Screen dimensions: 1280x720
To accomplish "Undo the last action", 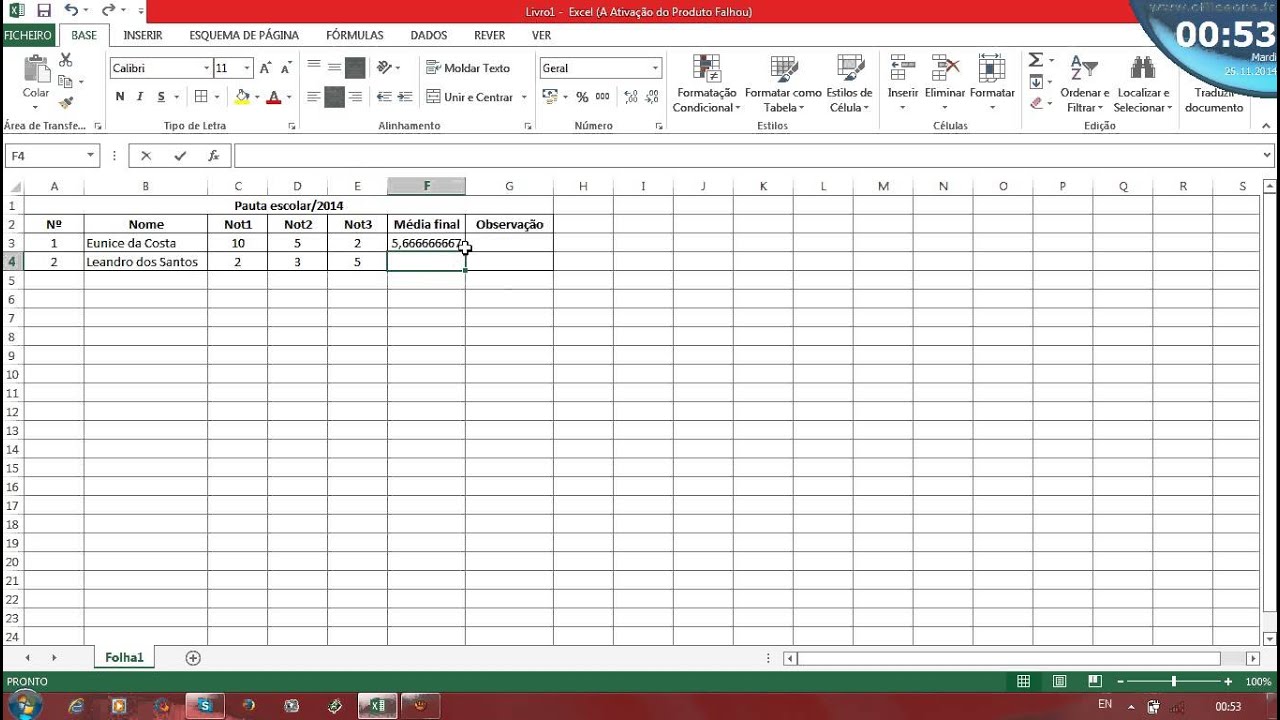I will (70, 11).
